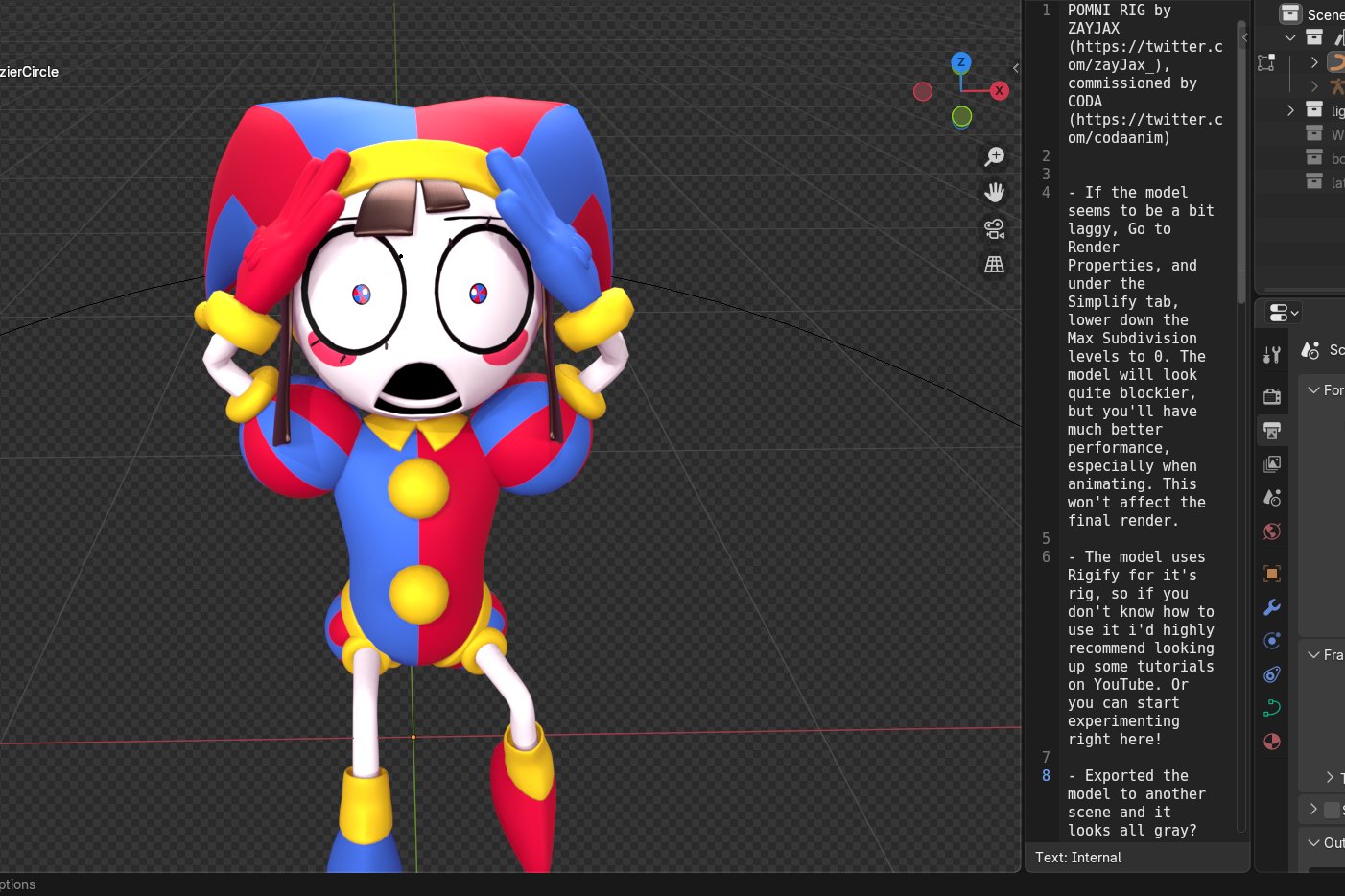
Task: Click the 'If the model' text on line 4
Action: click(x=1137, y=192)
